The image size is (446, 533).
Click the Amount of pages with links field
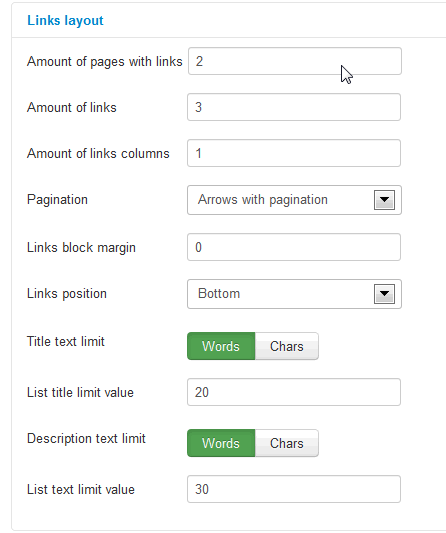295,61
